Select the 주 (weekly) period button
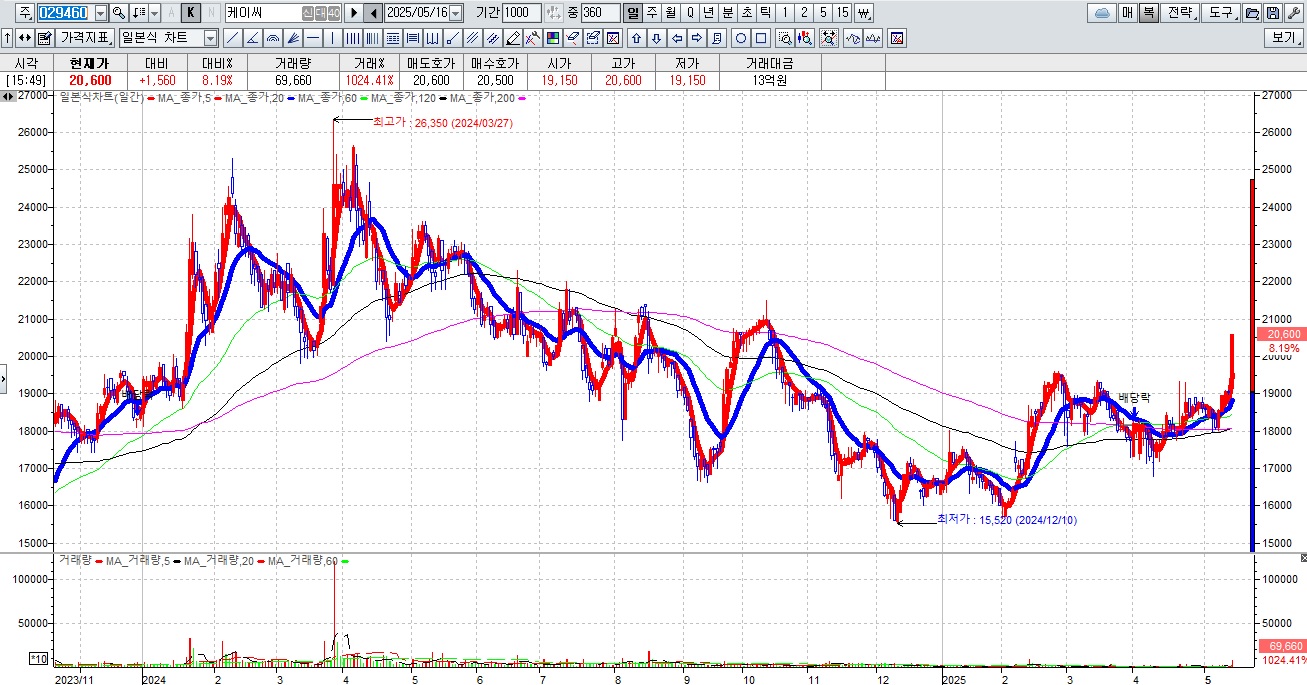 [652, 13]
